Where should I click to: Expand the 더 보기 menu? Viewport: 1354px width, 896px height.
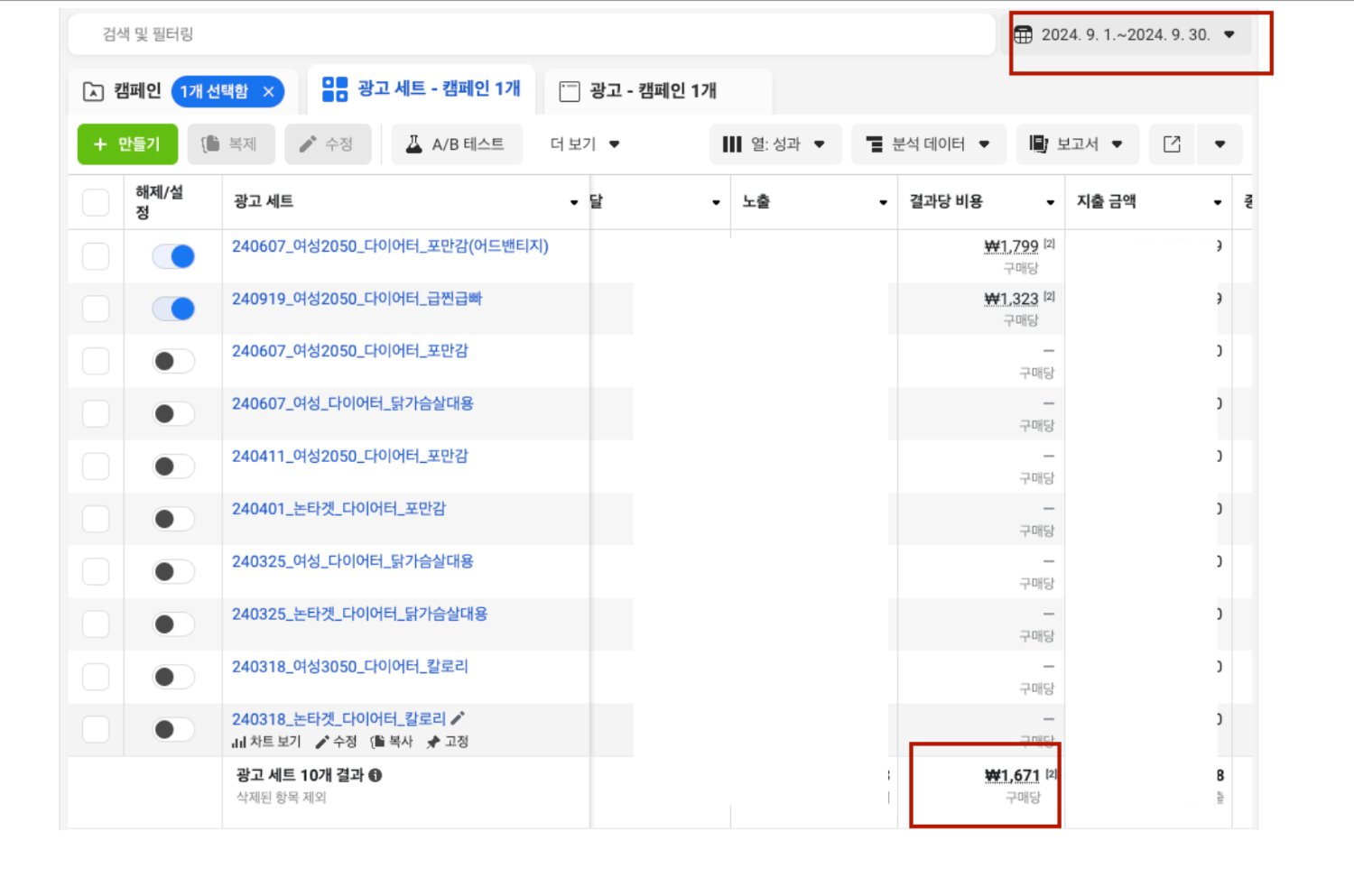click(x=585, y=144)
